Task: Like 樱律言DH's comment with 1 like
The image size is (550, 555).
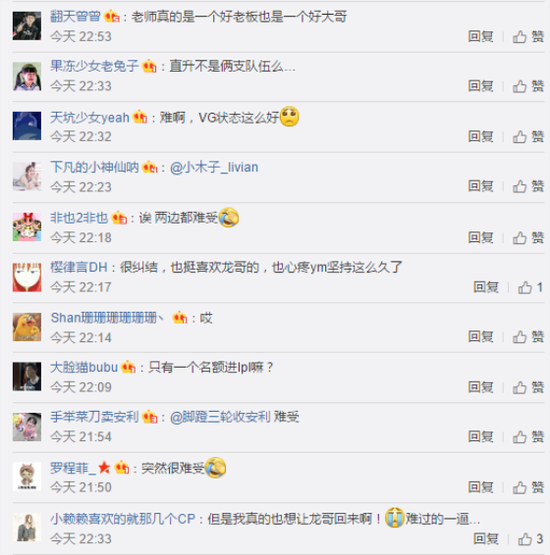Action: [530, 287]
